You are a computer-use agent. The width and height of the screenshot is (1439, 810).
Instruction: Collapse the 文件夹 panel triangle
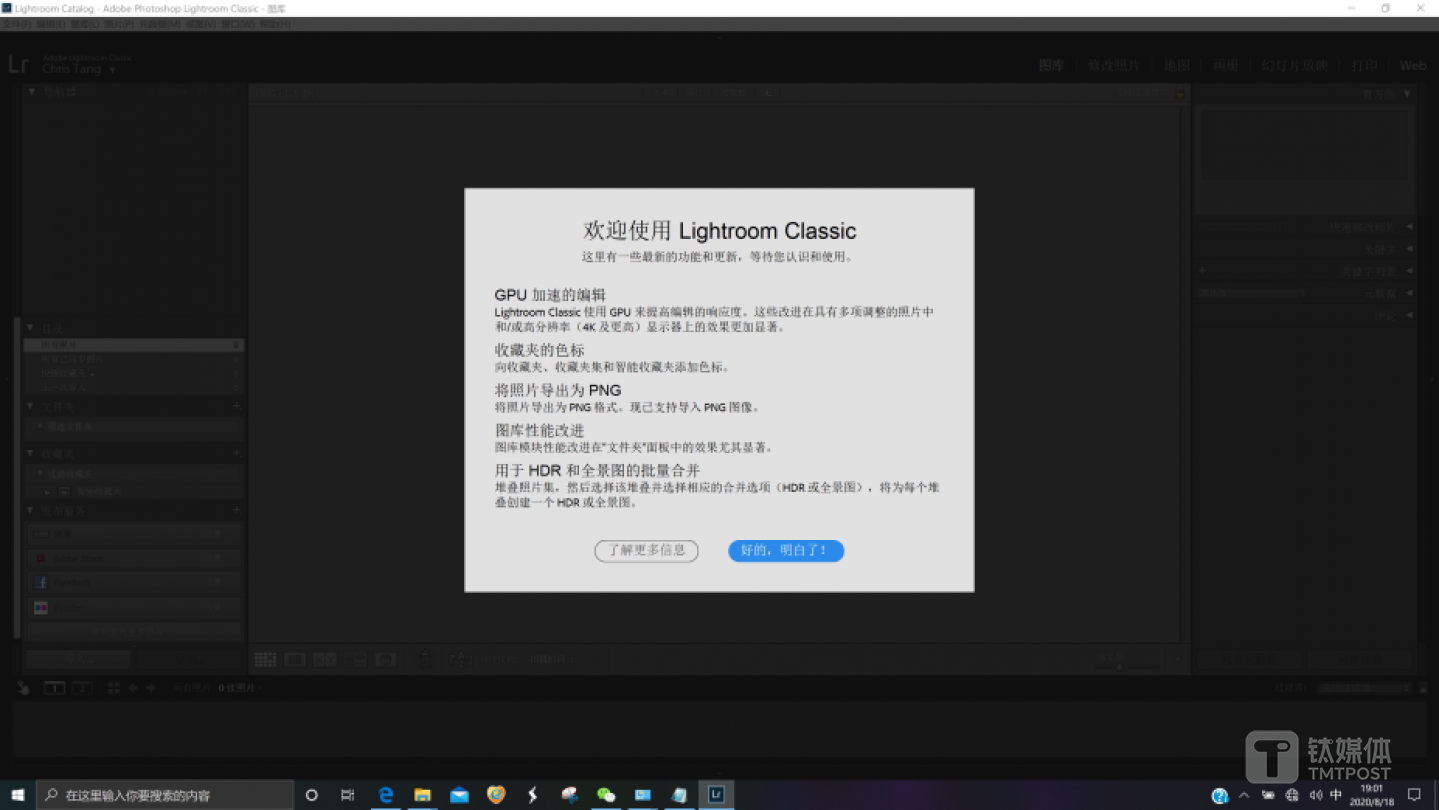(30, 407)
